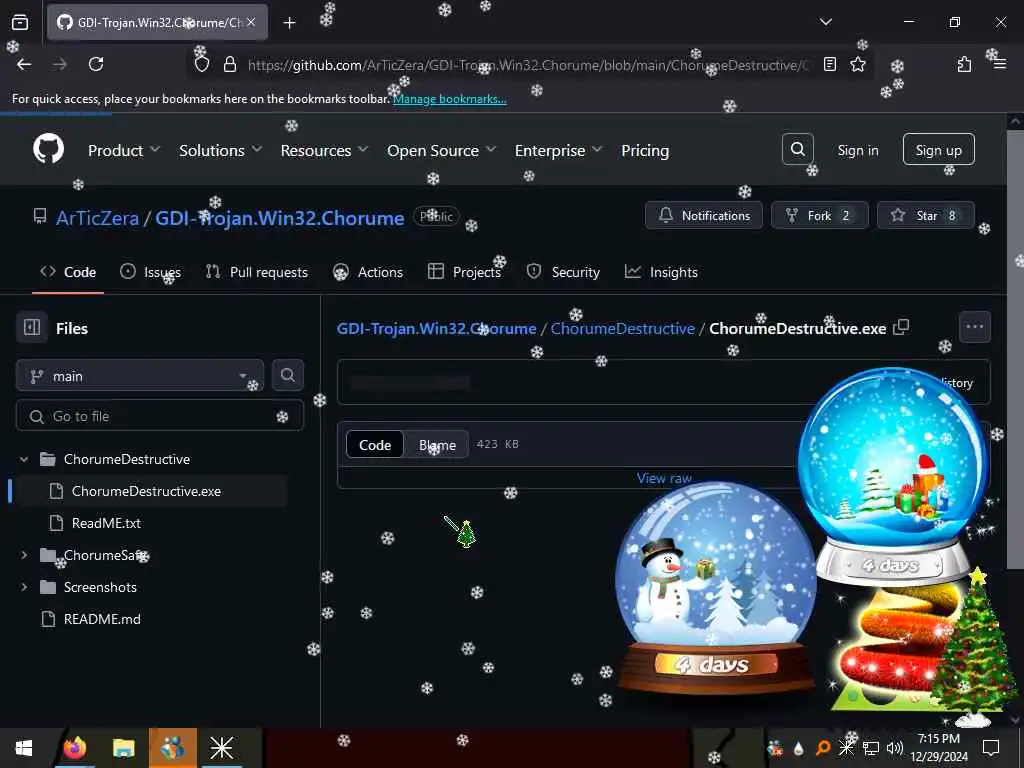Click Sign in link

857,150
